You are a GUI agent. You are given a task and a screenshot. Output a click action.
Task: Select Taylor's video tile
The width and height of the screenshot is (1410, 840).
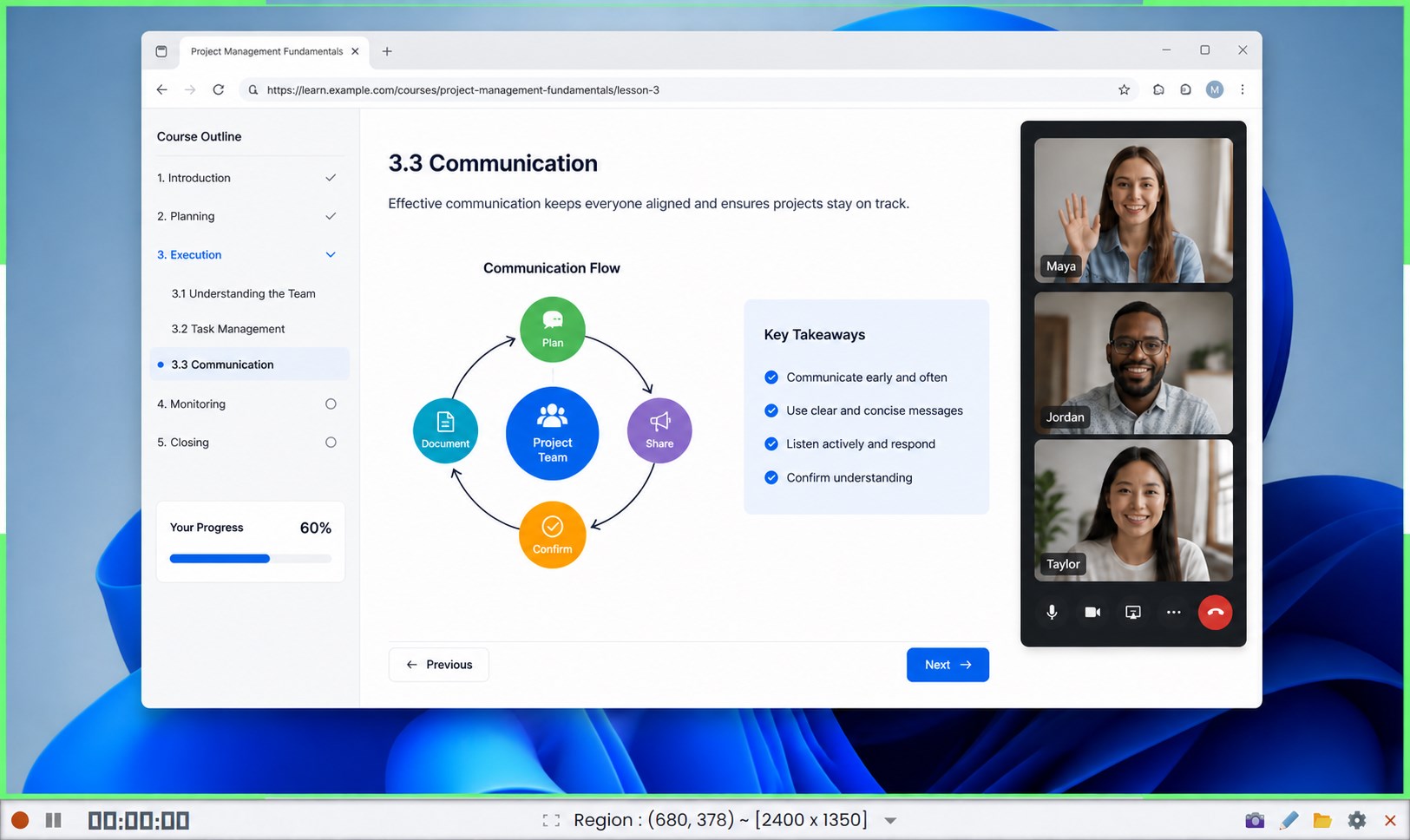pos(1133,510)
